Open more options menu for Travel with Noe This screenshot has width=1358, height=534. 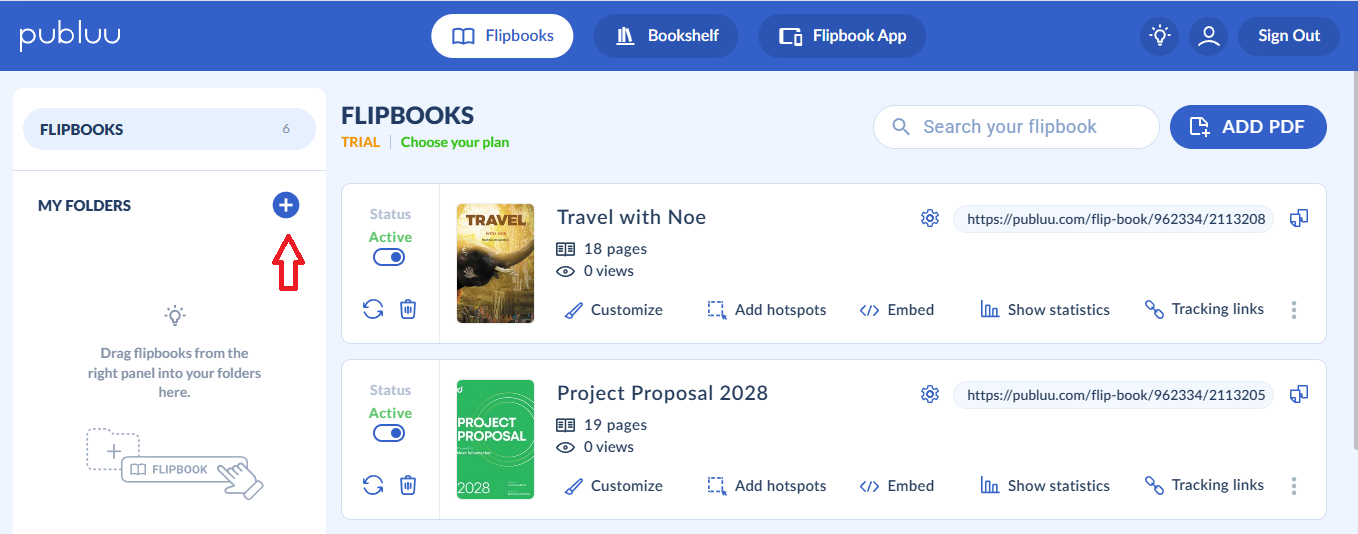pyautogui.click(x=1294, y=310)
